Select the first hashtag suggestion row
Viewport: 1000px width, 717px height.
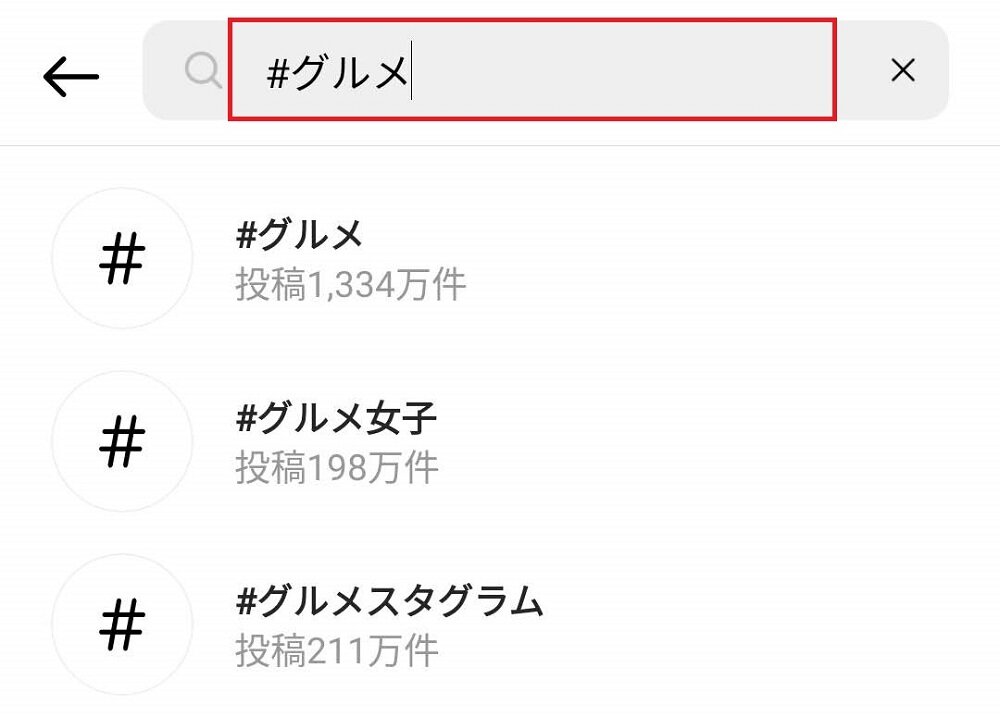coord(600,260)
